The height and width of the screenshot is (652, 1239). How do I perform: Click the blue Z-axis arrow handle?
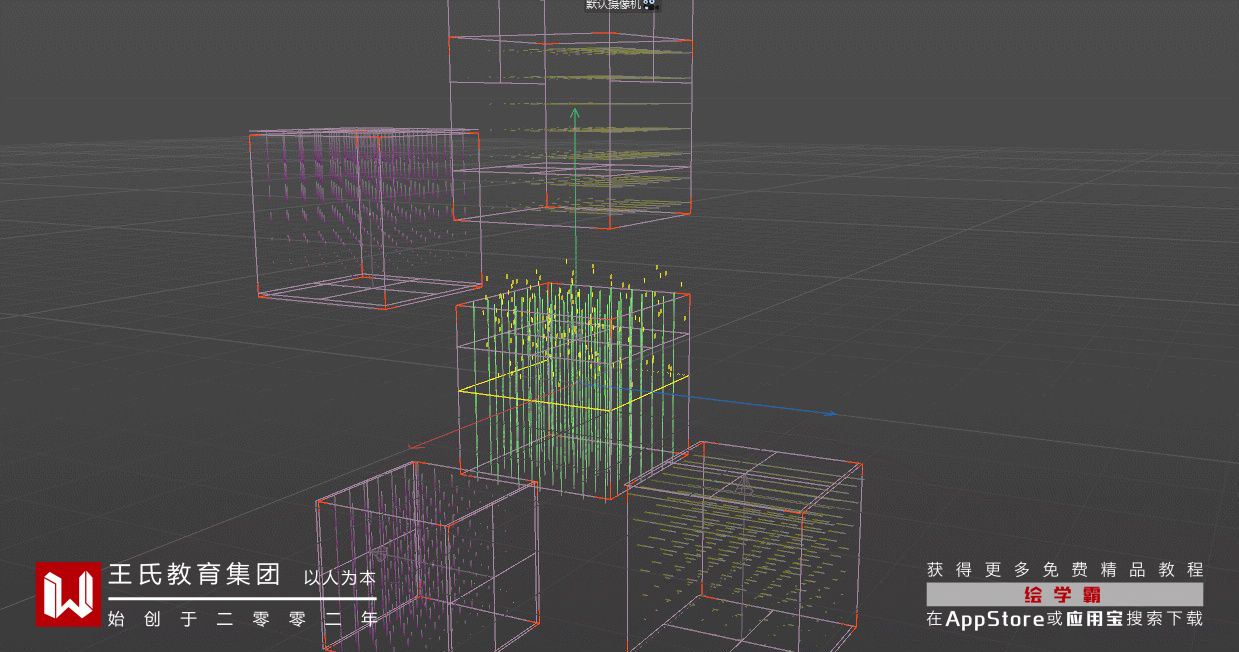tap(829, 412)
